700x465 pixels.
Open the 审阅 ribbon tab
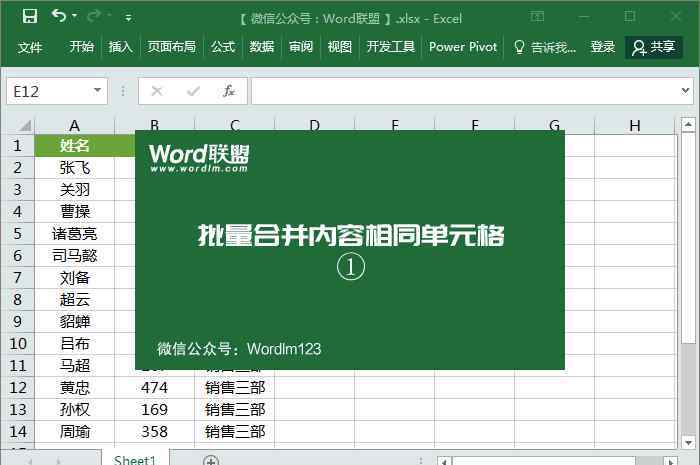coord(300,46)
